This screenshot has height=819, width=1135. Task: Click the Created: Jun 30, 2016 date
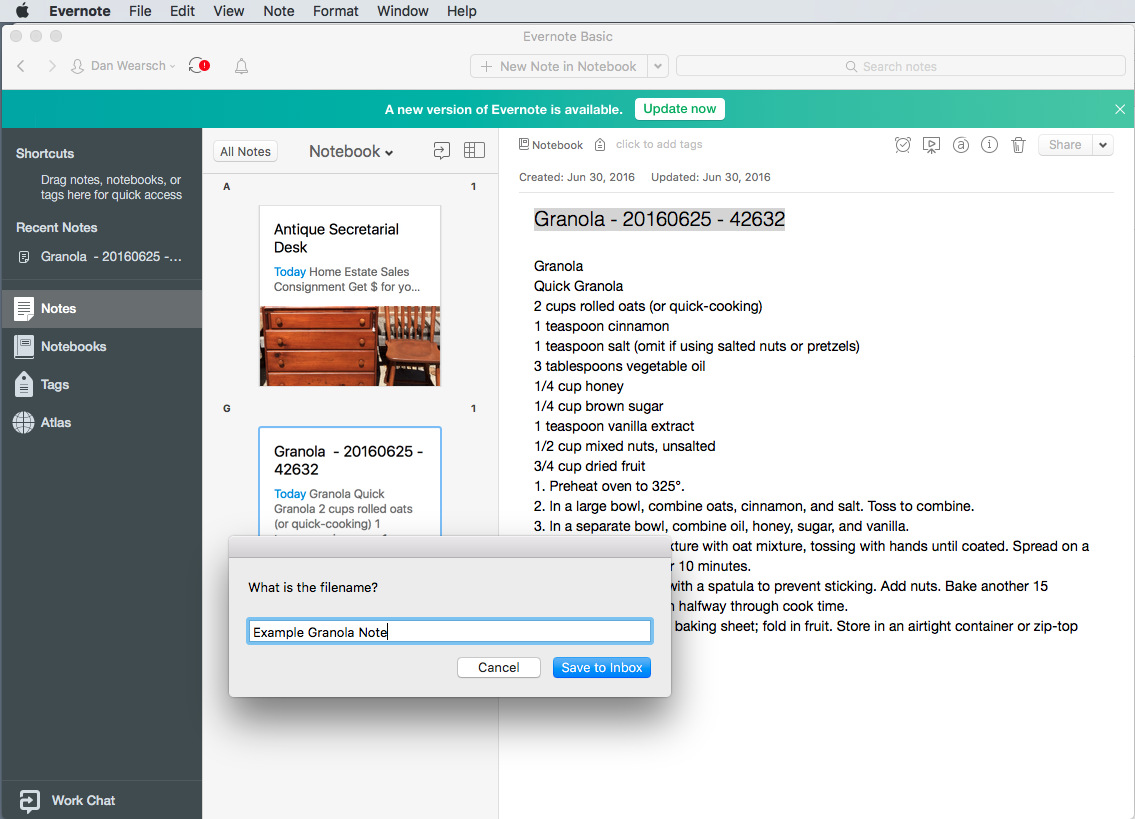(x=577, y=177)
